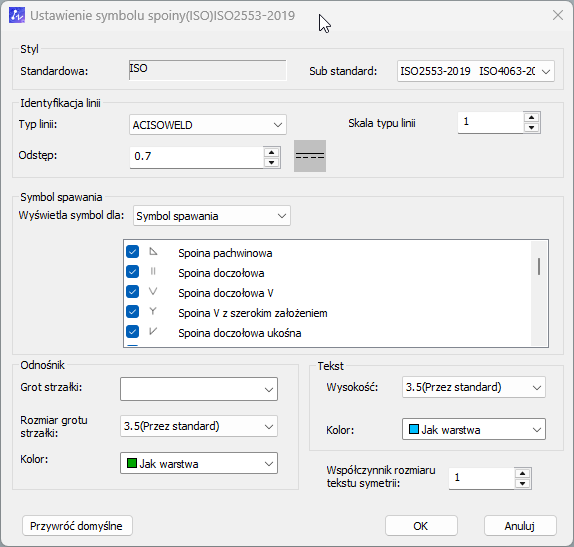Uncheck the Spoina doczołowa V checkbox
The width and height of the screenshot is (574, 547).
click(x=133, y=292)
